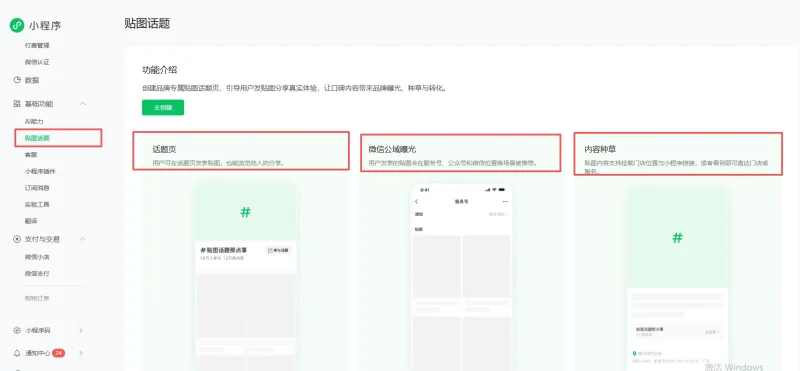Open 付费管理 in the sidebar
This screenshot has width=800, height=371.
click(37, 45)
